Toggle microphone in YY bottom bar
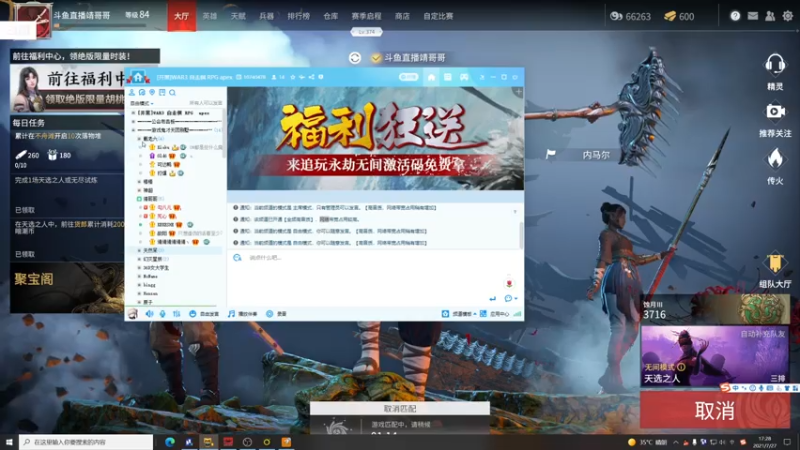This screenshot has width=800, height=450. click(162, 314)
